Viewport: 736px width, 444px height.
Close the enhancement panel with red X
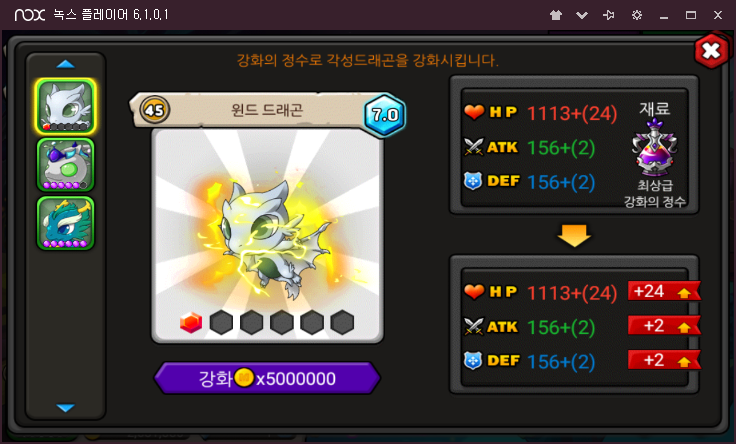click(712, 51)
